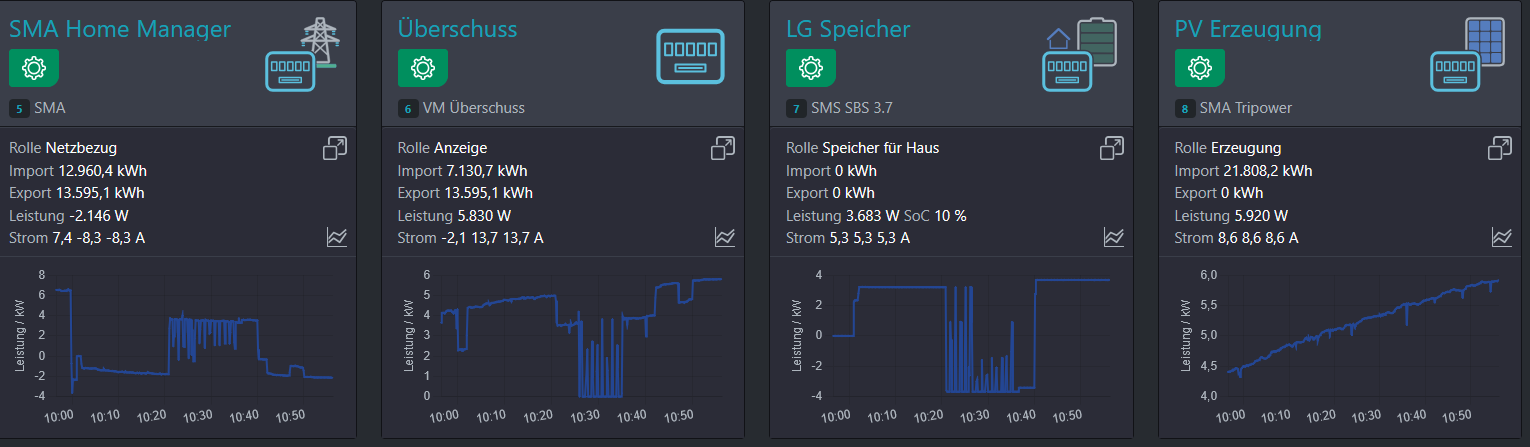Image resolution: width=1530 pixels, height=447 pixels.
Task: Toggle chart icon on Überschuss card
Action: pyautogui.click(x=725, y=237)
